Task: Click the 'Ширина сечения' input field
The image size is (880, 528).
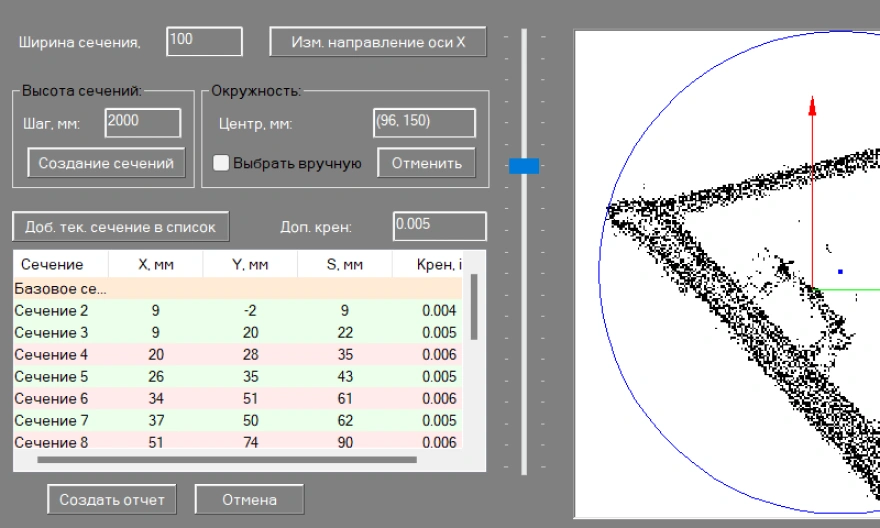Action: (x=205, y=41)
